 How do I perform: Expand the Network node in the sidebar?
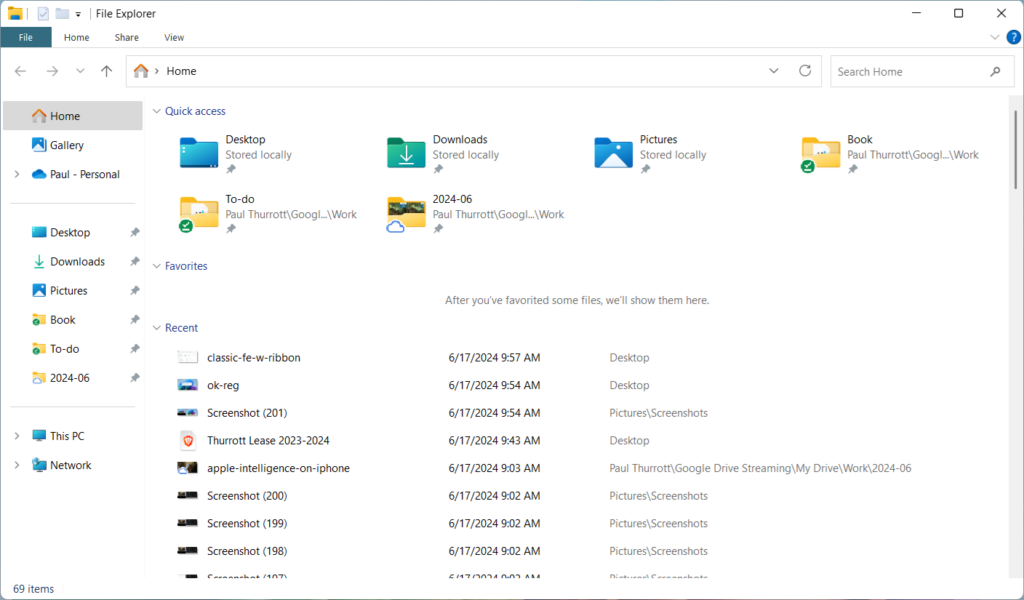(17, 464)
